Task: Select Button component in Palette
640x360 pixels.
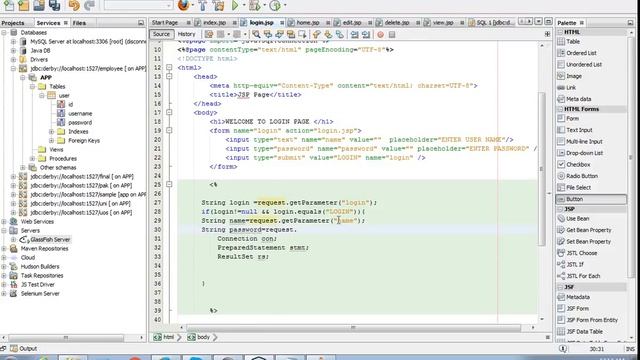Action: (x=591, y=199)
